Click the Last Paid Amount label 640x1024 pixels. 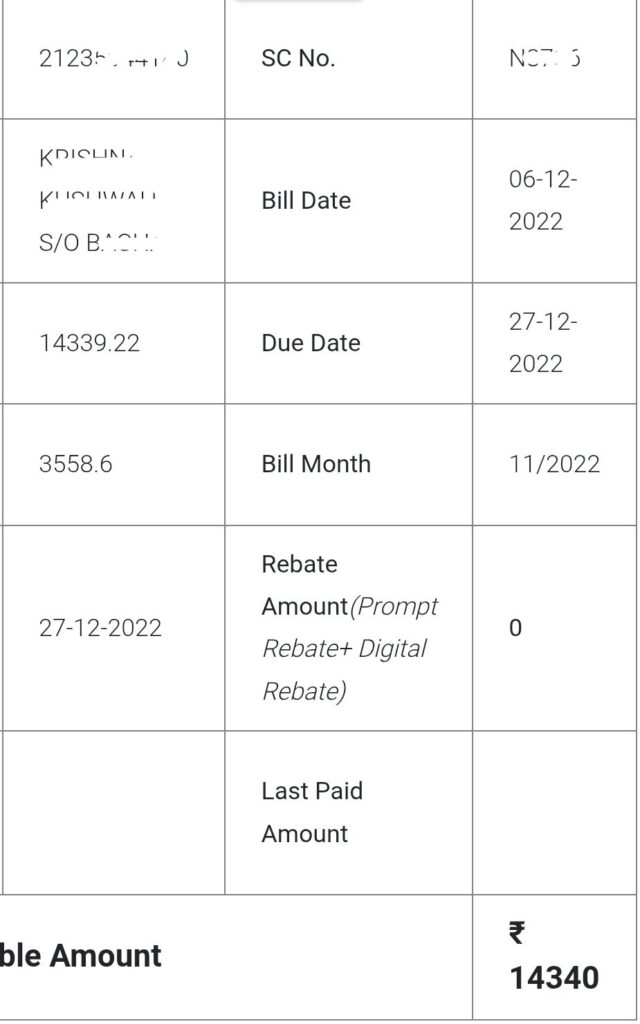[312, 812]
